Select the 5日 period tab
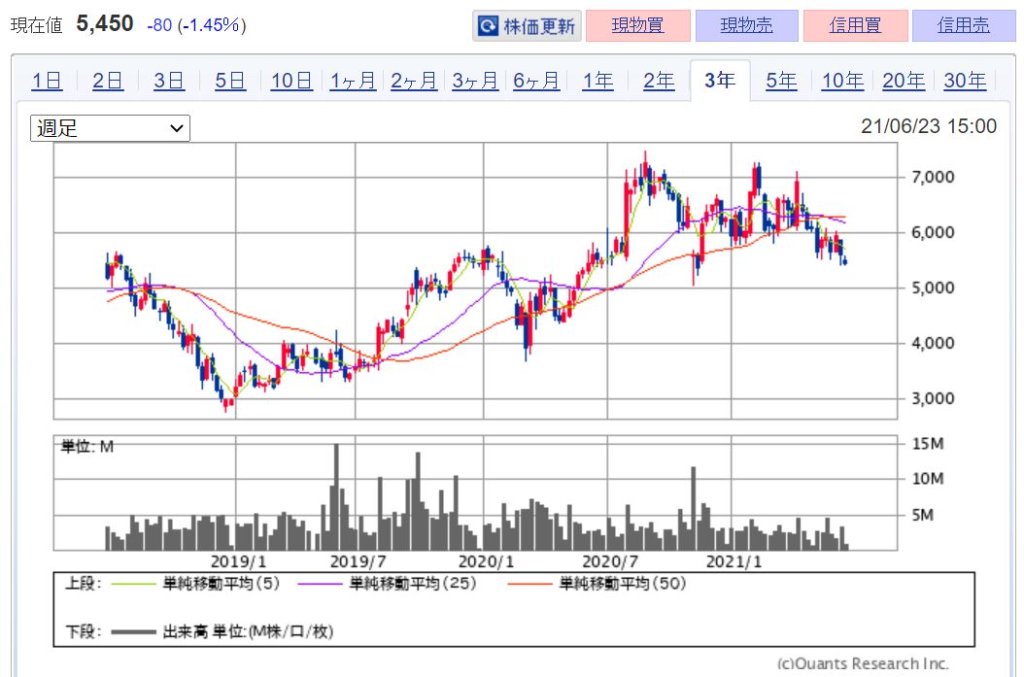1024x677 pixels. click(230, 80)
